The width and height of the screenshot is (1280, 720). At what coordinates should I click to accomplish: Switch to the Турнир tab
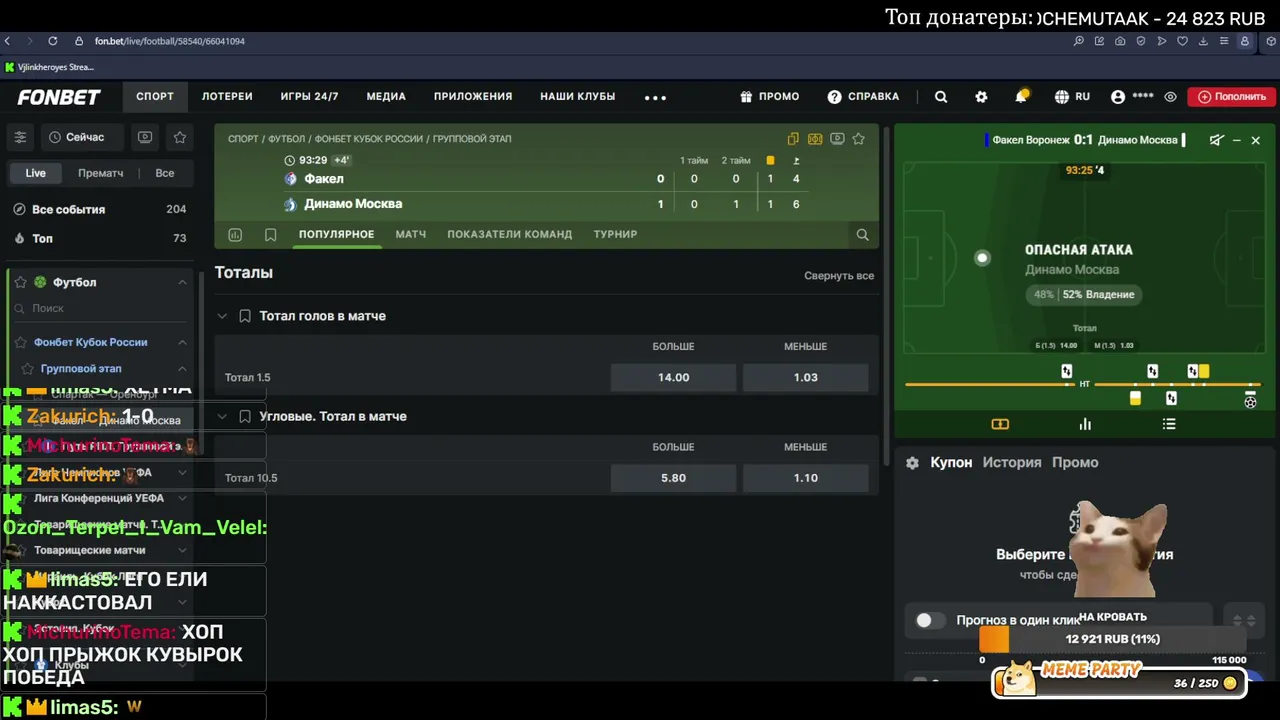(x=615, y=234)
